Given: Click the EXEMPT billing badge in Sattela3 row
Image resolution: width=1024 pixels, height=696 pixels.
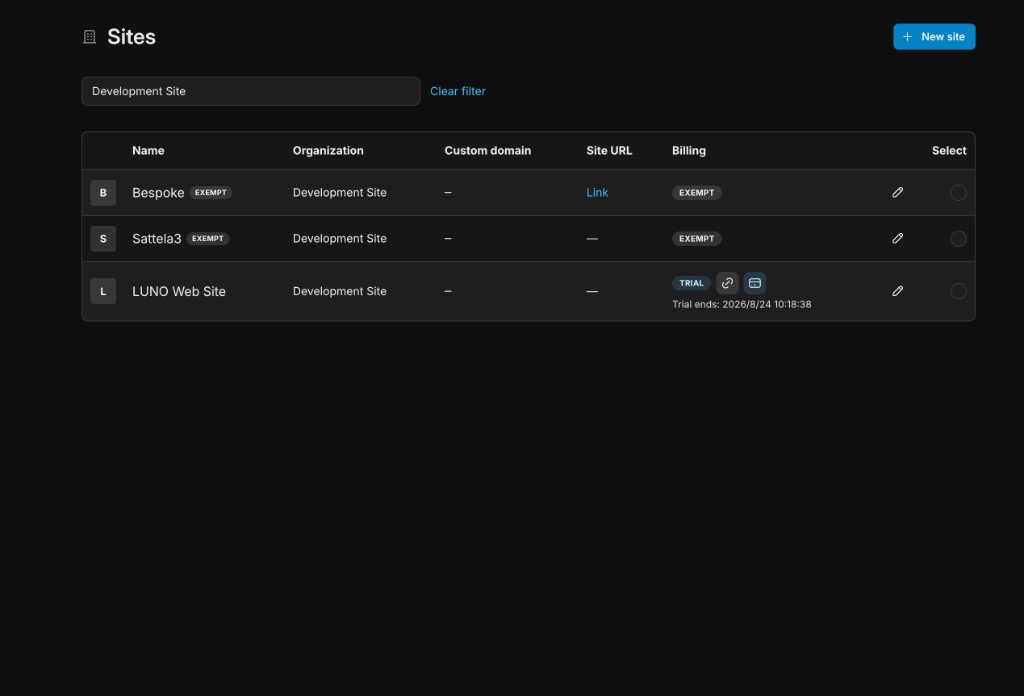Looking at the screenshot, I should [696, 238].
